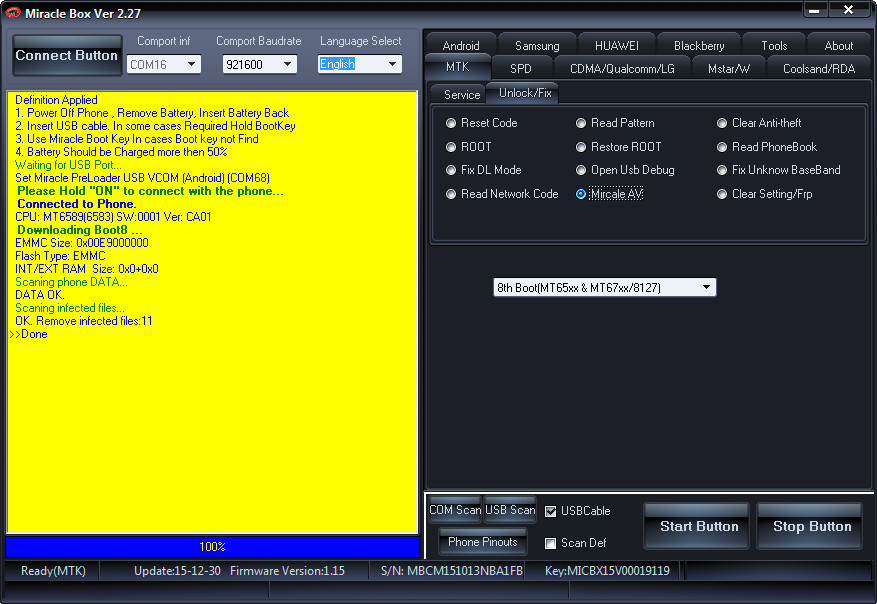Click the Key:MICBX15V00019119 status entry
This screenshot has height=604, width=877.
tap(607, 570)
